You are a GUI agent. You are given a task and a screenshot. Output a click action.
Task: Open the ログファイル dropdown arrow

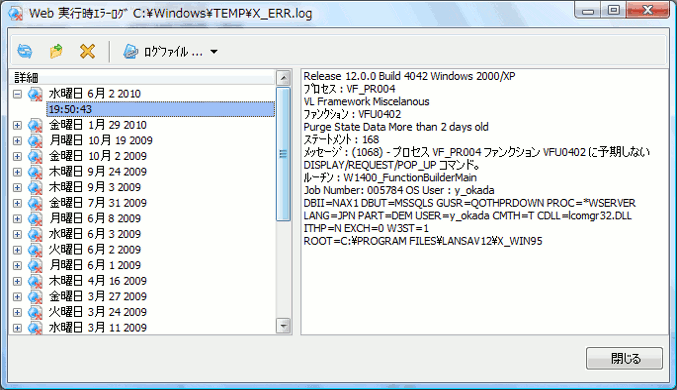214,52
